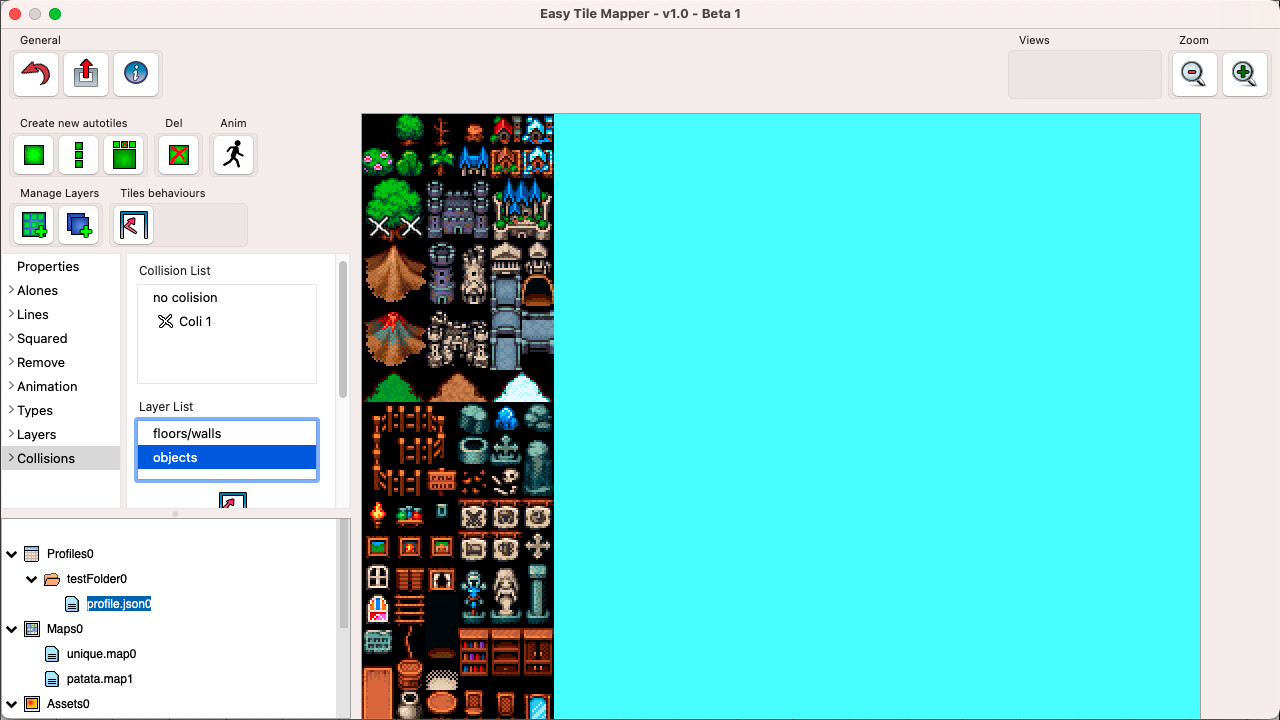Open the Info icon in General section
1280x720 pixels.
(x=135, y=74)
